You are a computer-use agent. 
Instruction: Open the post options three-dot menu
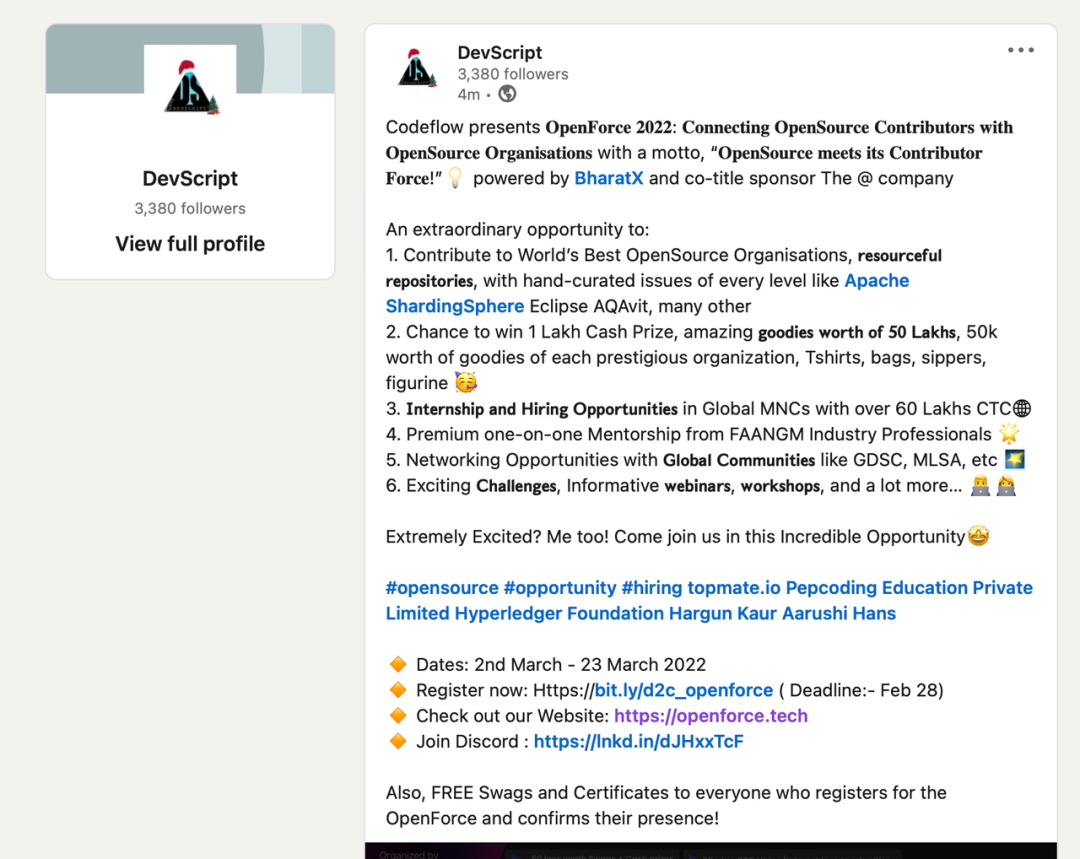1020,50
